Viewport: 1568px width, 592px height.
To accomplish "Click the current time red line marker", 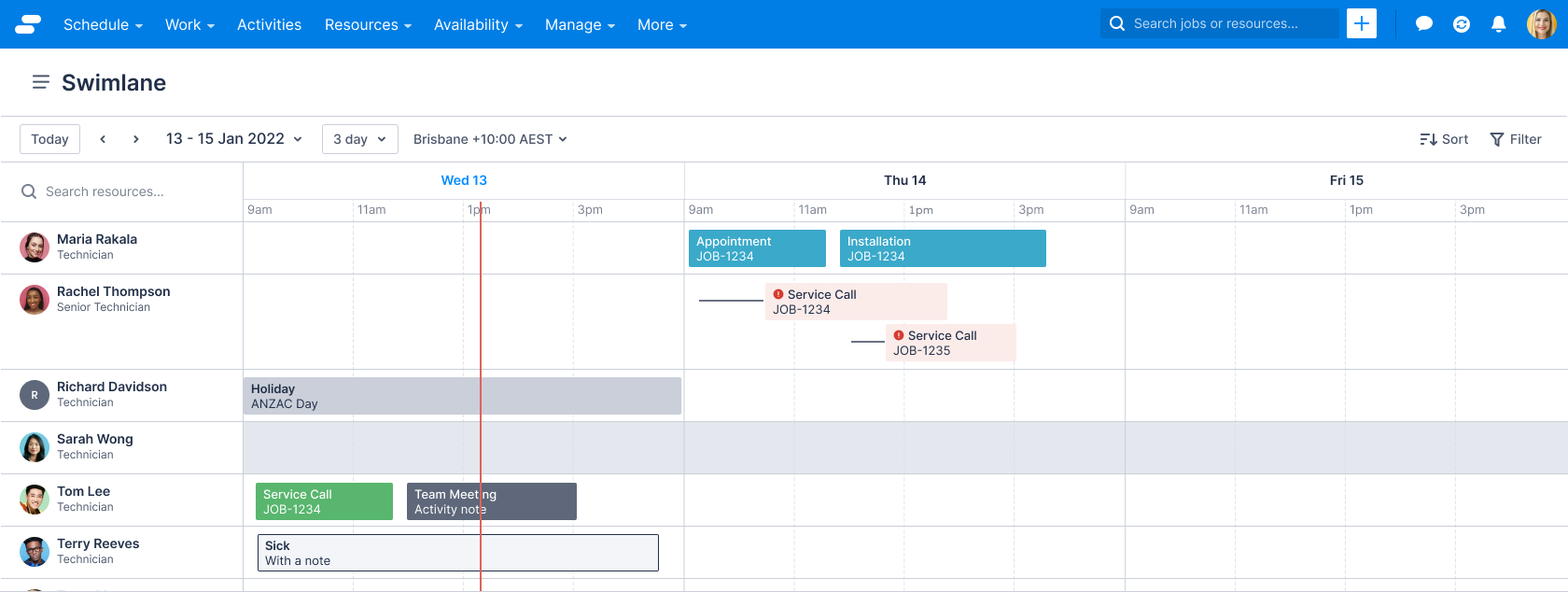I will (x=481, y=396).
